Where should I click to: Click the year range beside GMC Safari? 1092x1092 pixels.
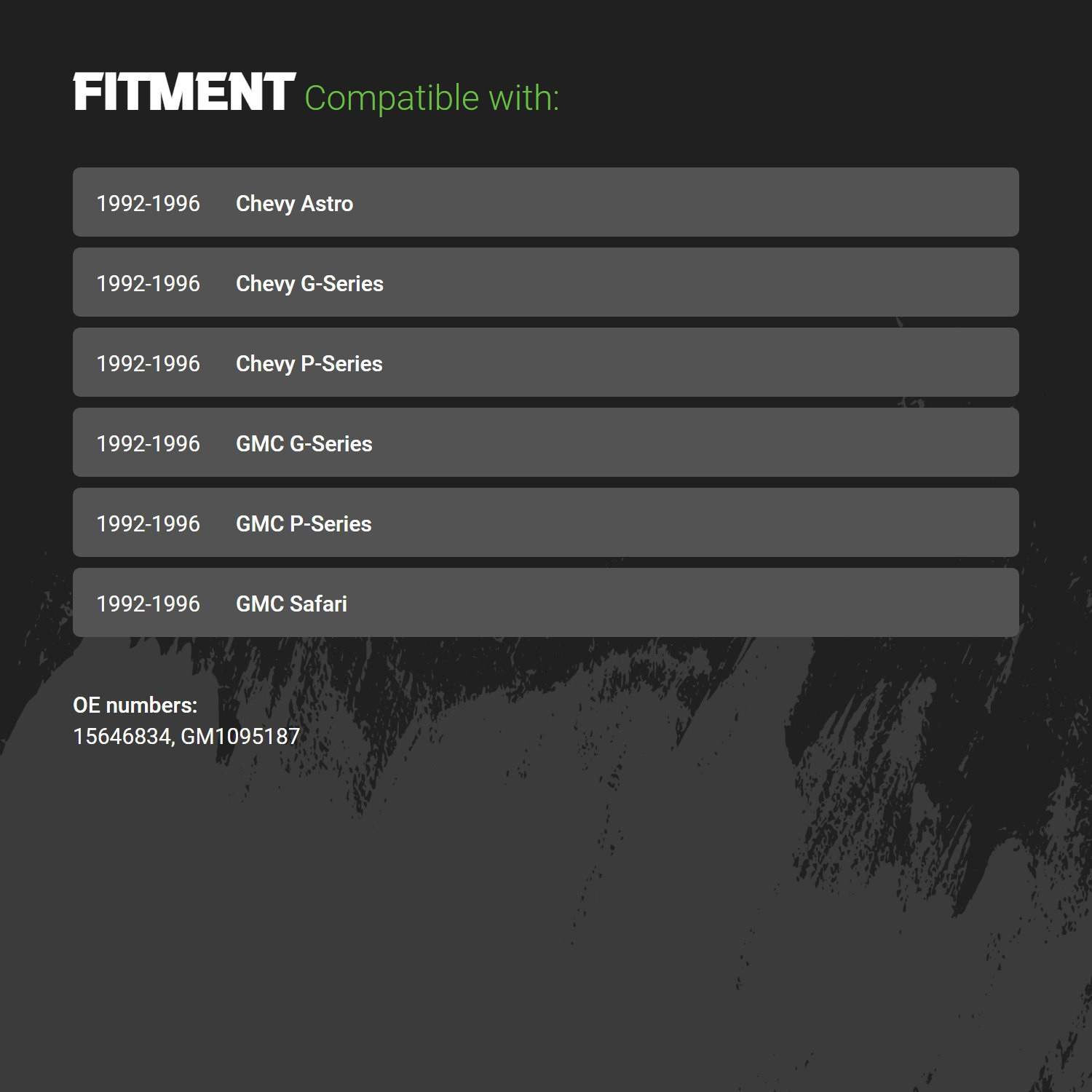tap(148, 604)
